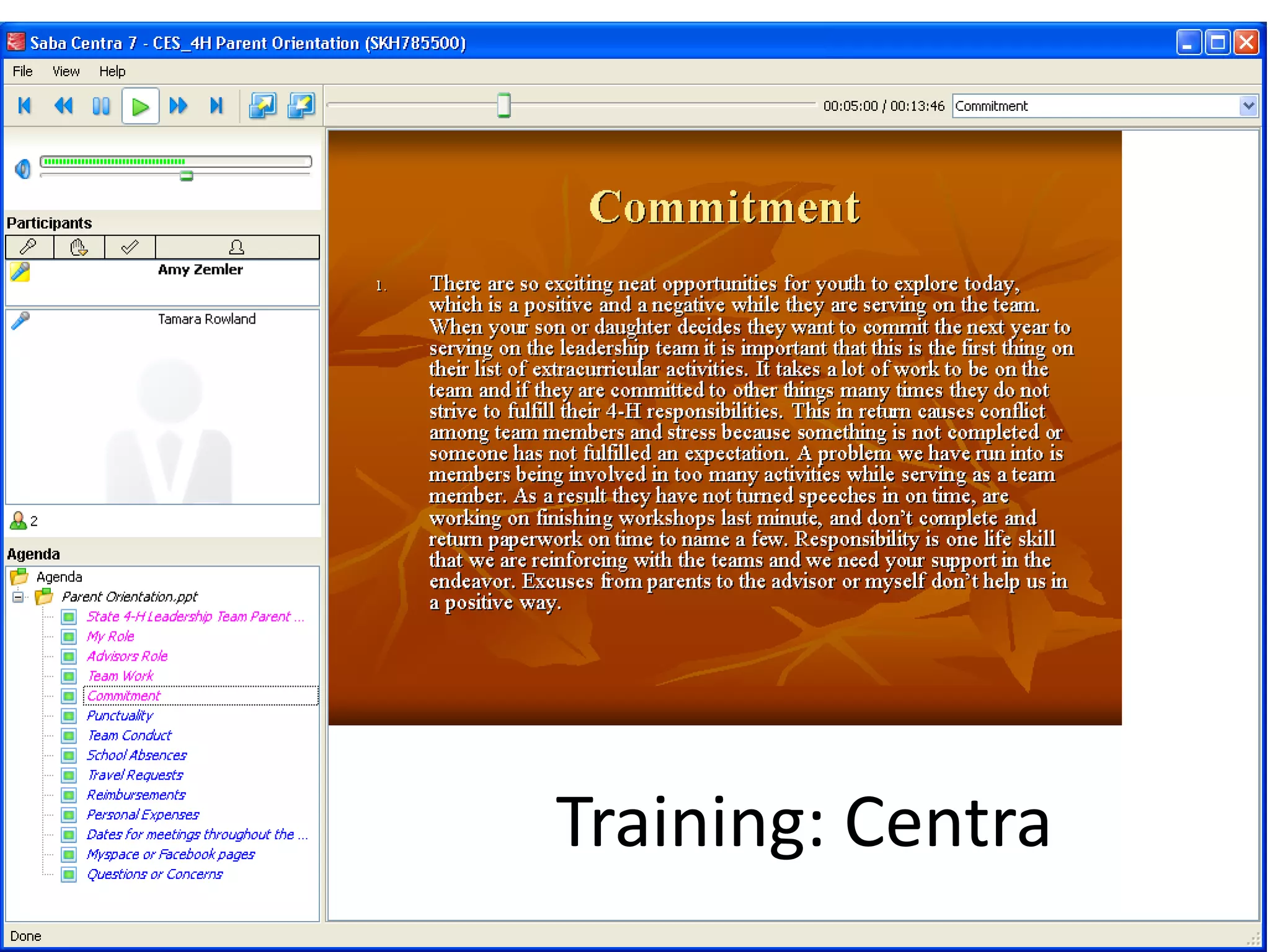Click the Play button in playback toolbar
The height and width of the screenshot is (952, 1270).
click(x=140, y=107)
